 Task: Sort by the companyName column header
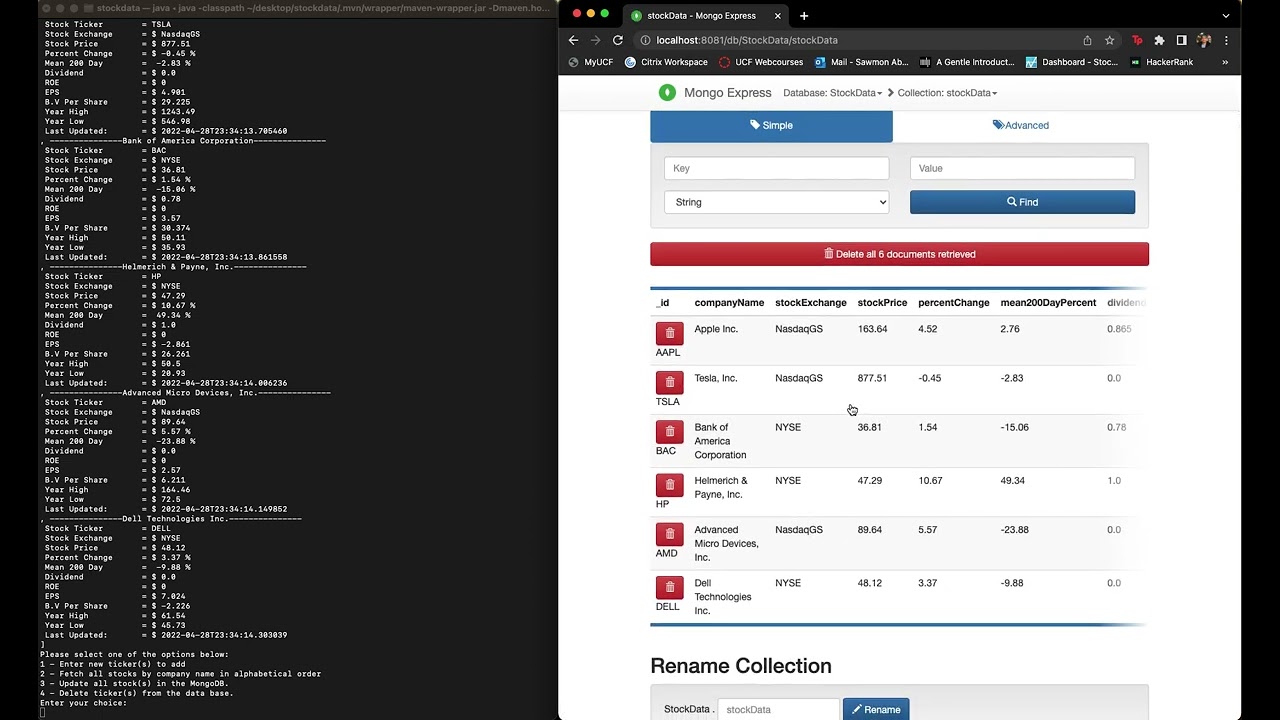729,303
